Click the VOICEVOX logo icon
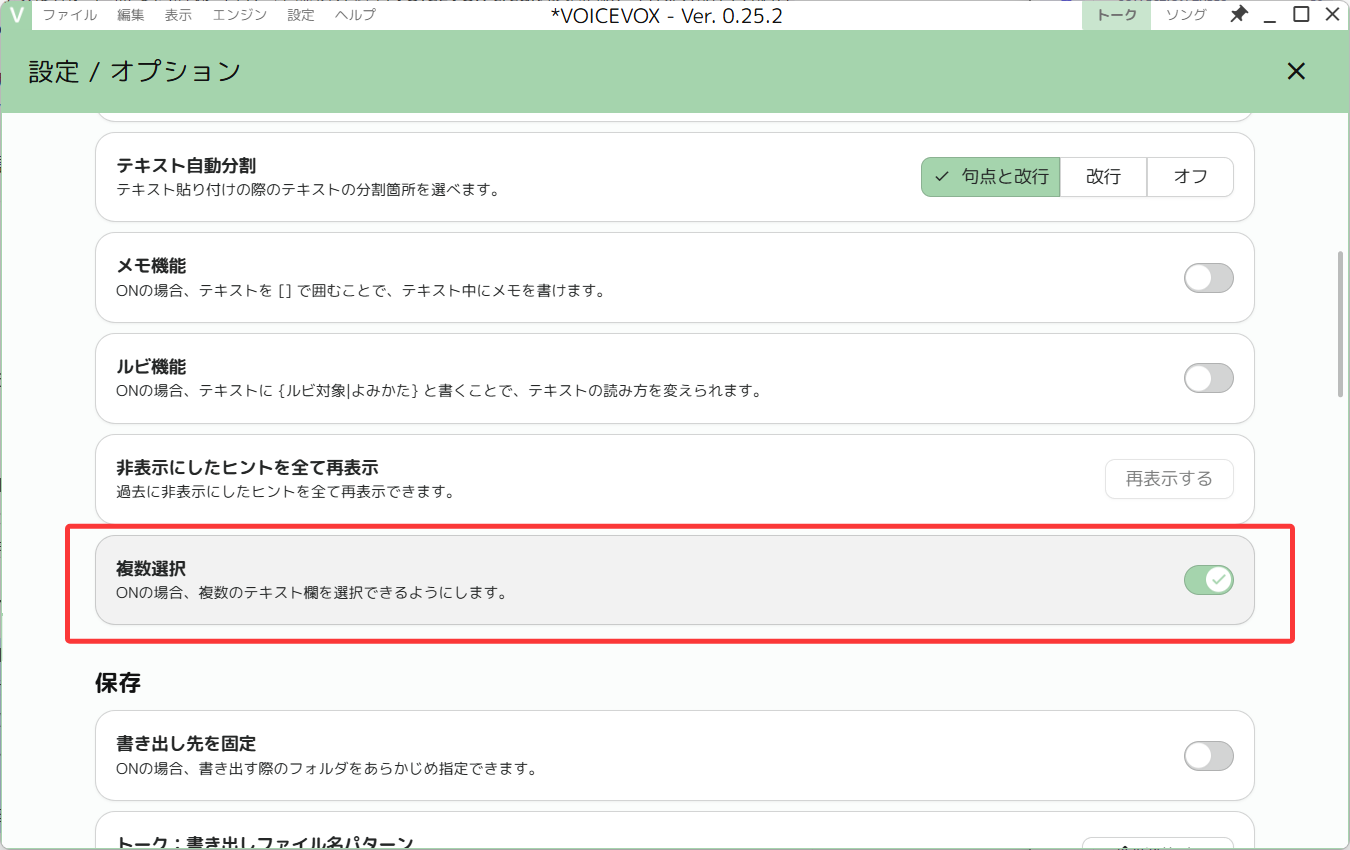The width and height of the screenshot is (1350, 850). pyautogui.click(x=15, y=15)
